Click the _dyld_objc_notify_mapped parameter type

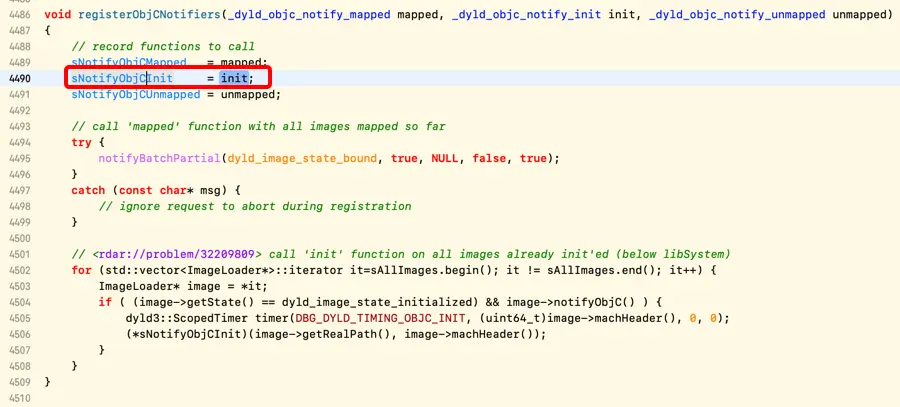click(x=309, y=14)
